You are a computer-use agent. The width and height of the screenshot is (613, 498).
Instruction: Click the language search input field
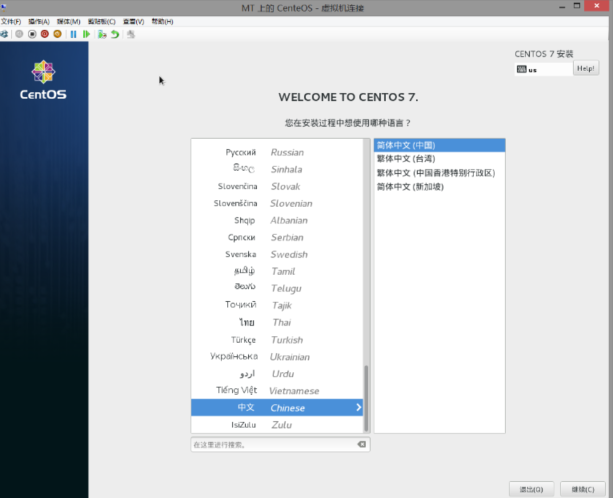280,444
